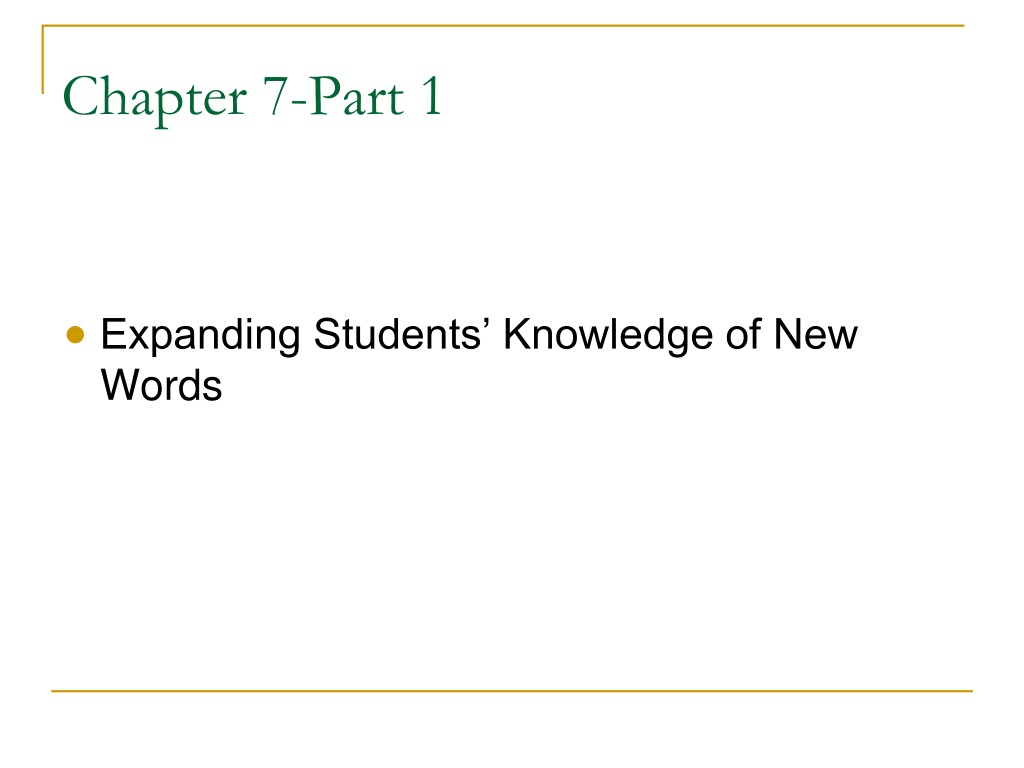Viewport: 1024px width, 768px height.
Task: Click the word 'of' in bullet text
Action: [x=744, y=334]
